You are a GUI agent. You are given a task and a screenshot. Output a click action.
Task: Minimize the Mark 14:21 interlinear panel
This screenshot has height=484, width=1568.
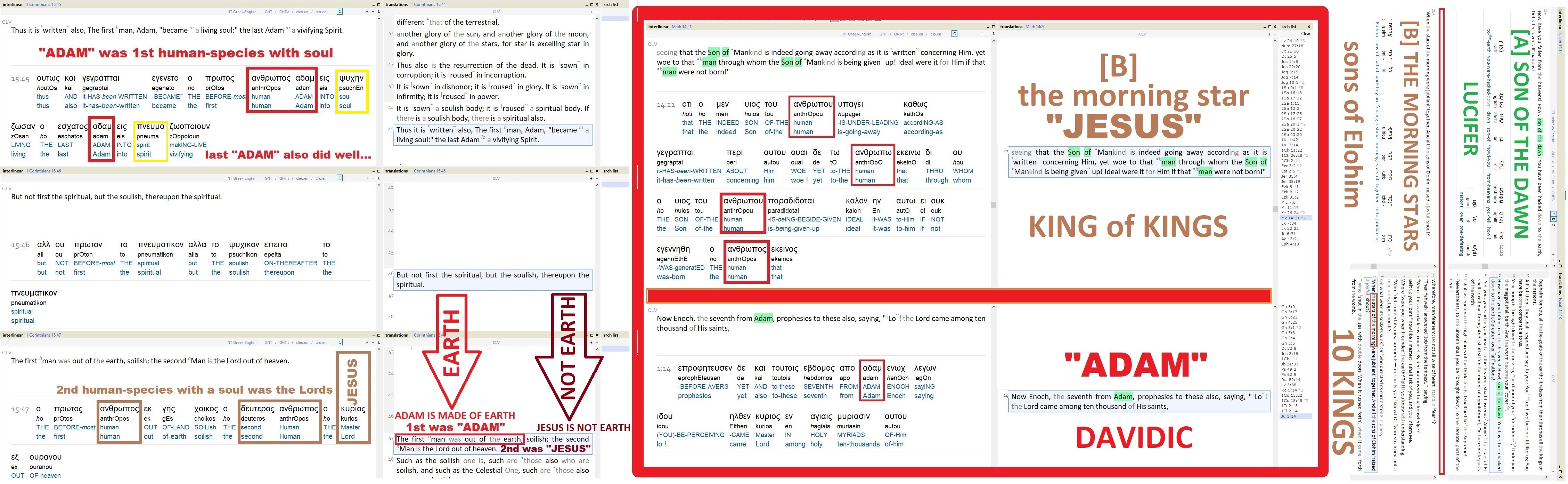pos(988,27)
